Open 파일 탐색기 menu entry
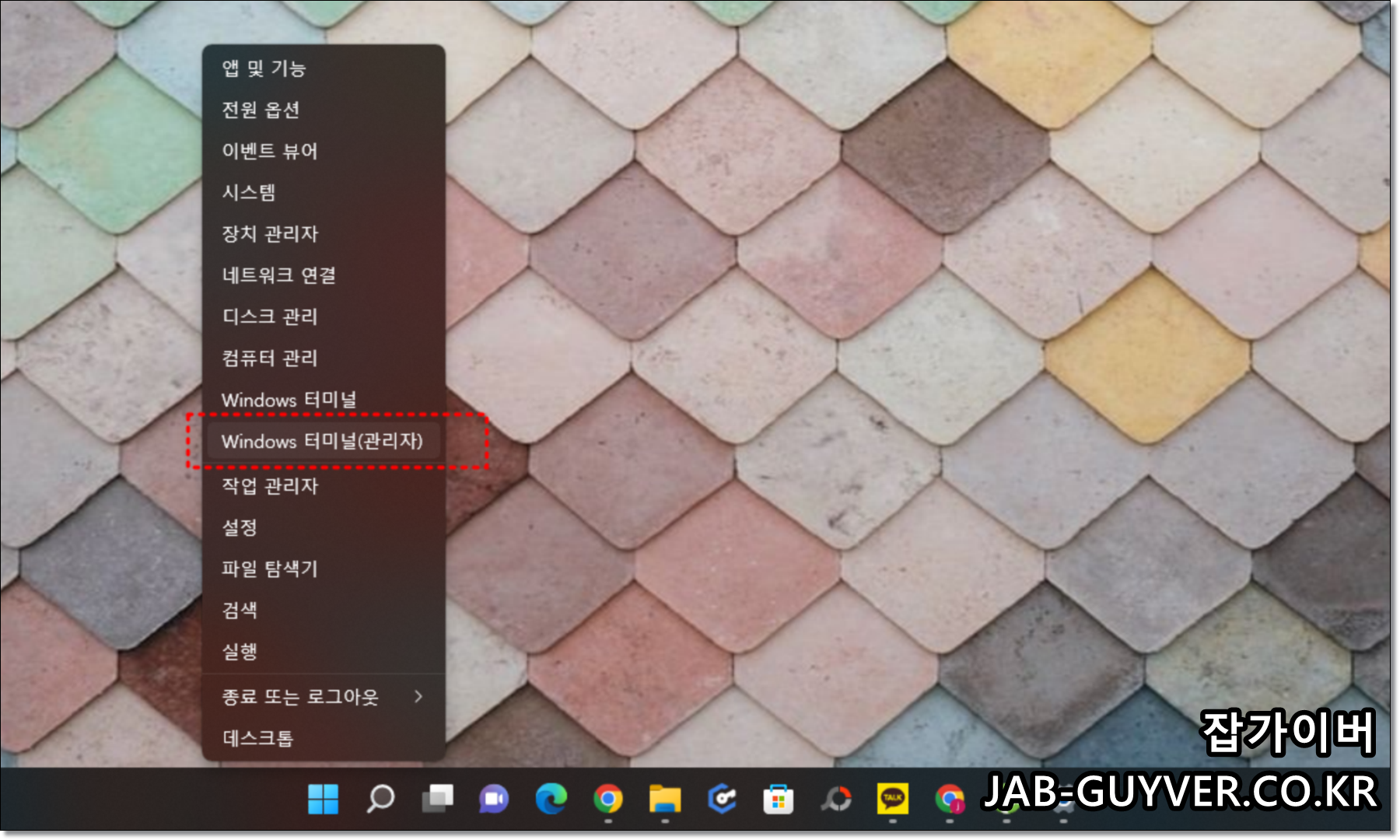 (324, 569)
